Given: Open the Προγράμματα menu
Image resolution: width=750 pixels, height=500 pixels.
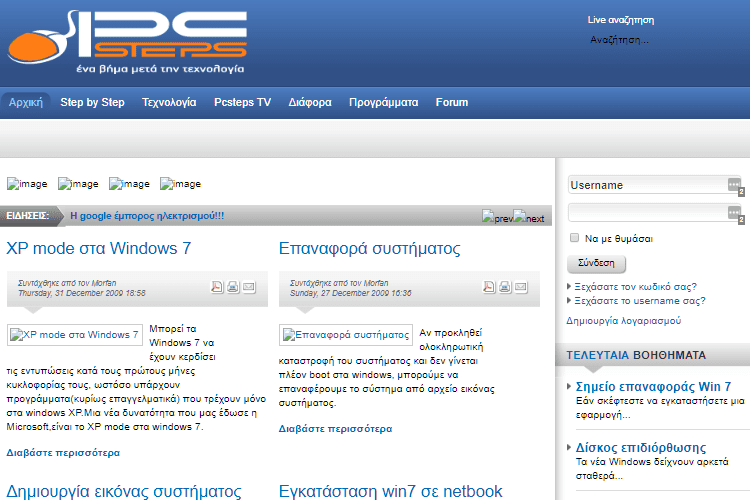Looking at the screenshot, I should coord(384,102).
